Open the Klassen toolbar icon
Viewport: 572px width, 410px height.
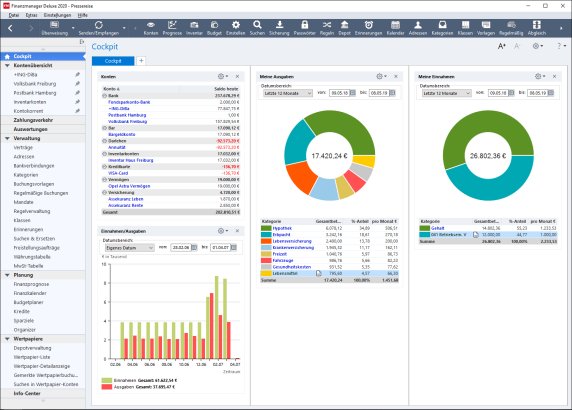point(465,28)
